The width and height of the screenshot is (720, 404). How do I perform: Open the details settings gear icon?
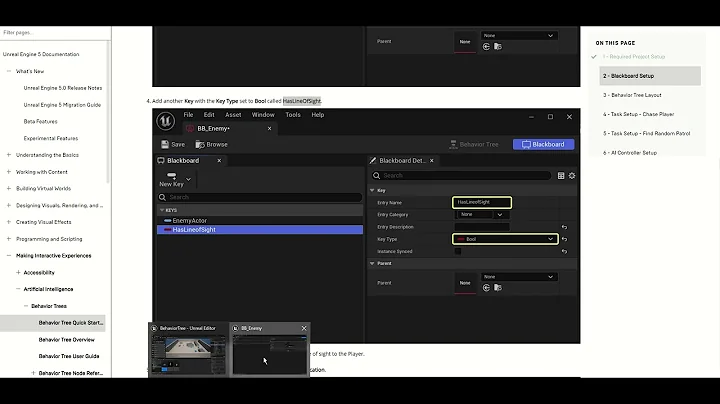click(572, 175)
